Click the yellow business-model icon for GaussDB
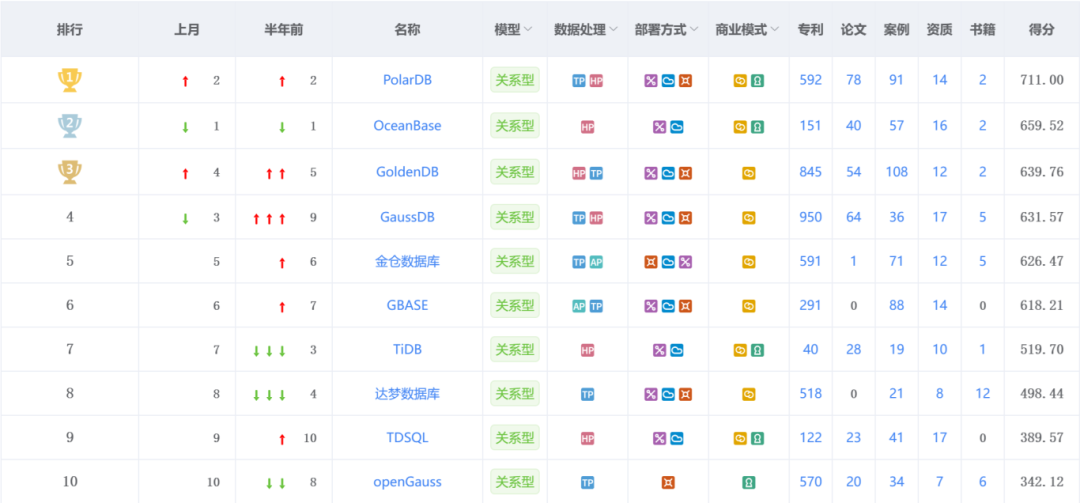The height and width of the screenshot is (503, 1080). coord(749,218)
